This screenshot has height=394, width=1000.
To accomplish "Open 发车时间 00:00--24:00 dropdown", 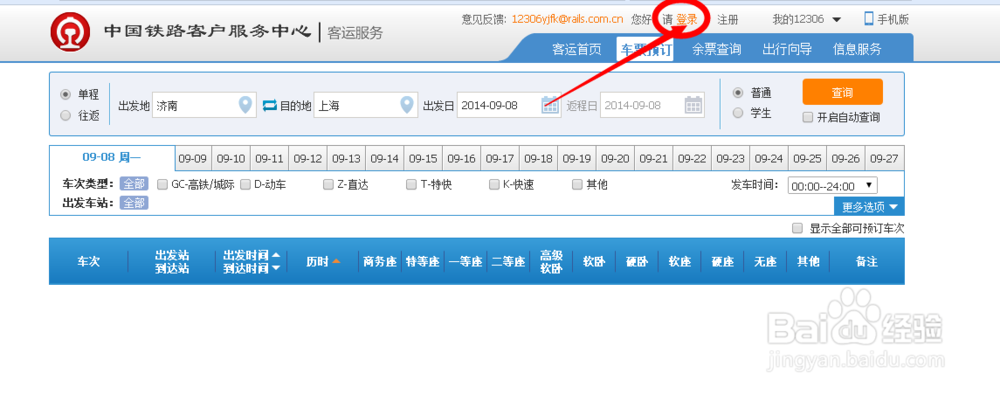I will 833,186.
